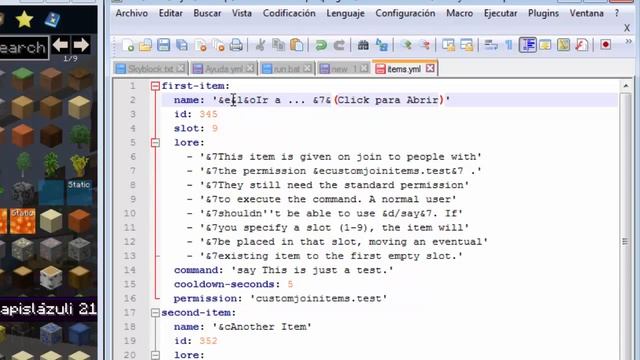Click the Save All icon
The height and width of the screenshot is (360, 640).
(x=182, y=45)
